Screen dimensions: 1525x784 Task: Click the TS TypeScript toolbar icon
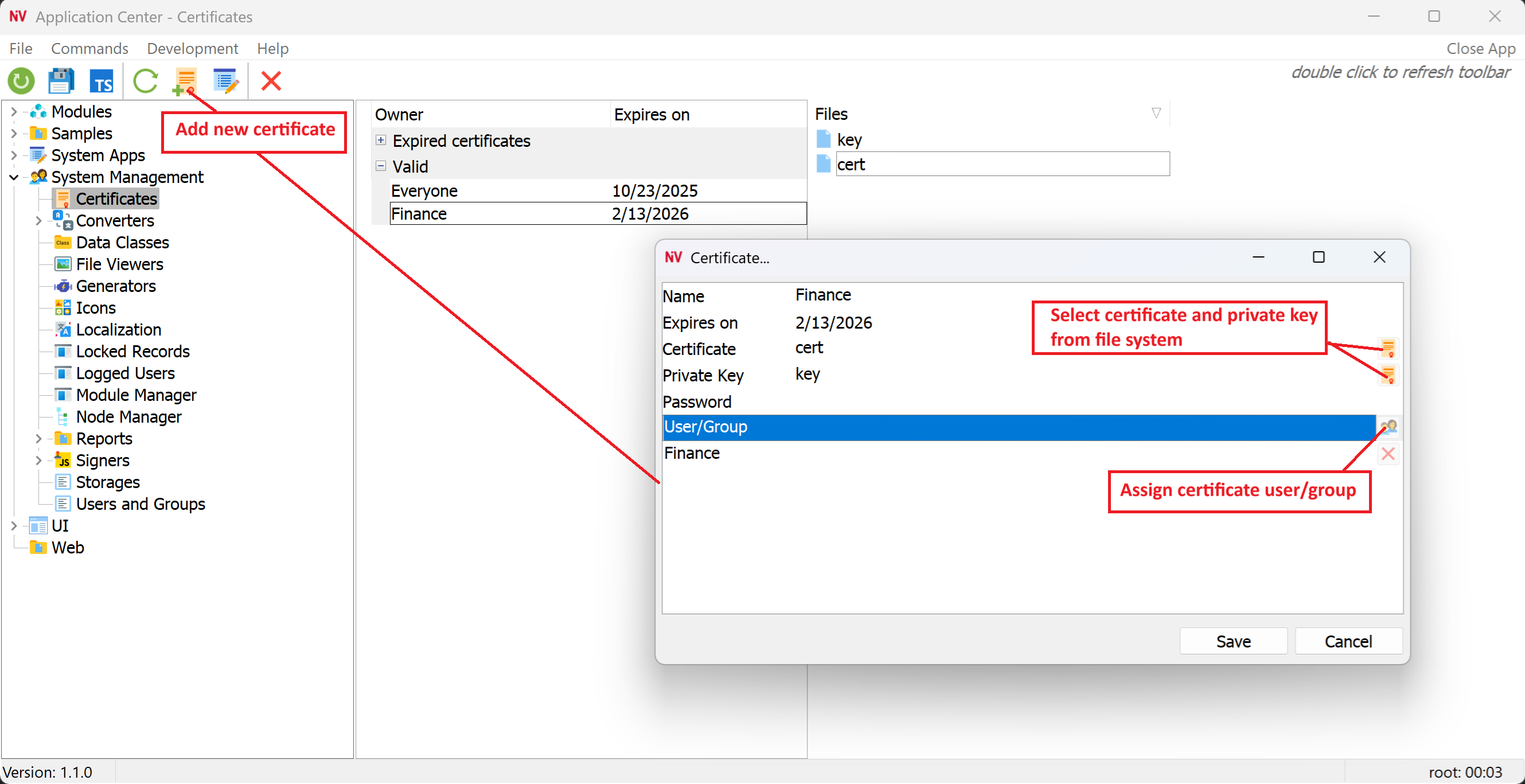[x=102, y=81]
